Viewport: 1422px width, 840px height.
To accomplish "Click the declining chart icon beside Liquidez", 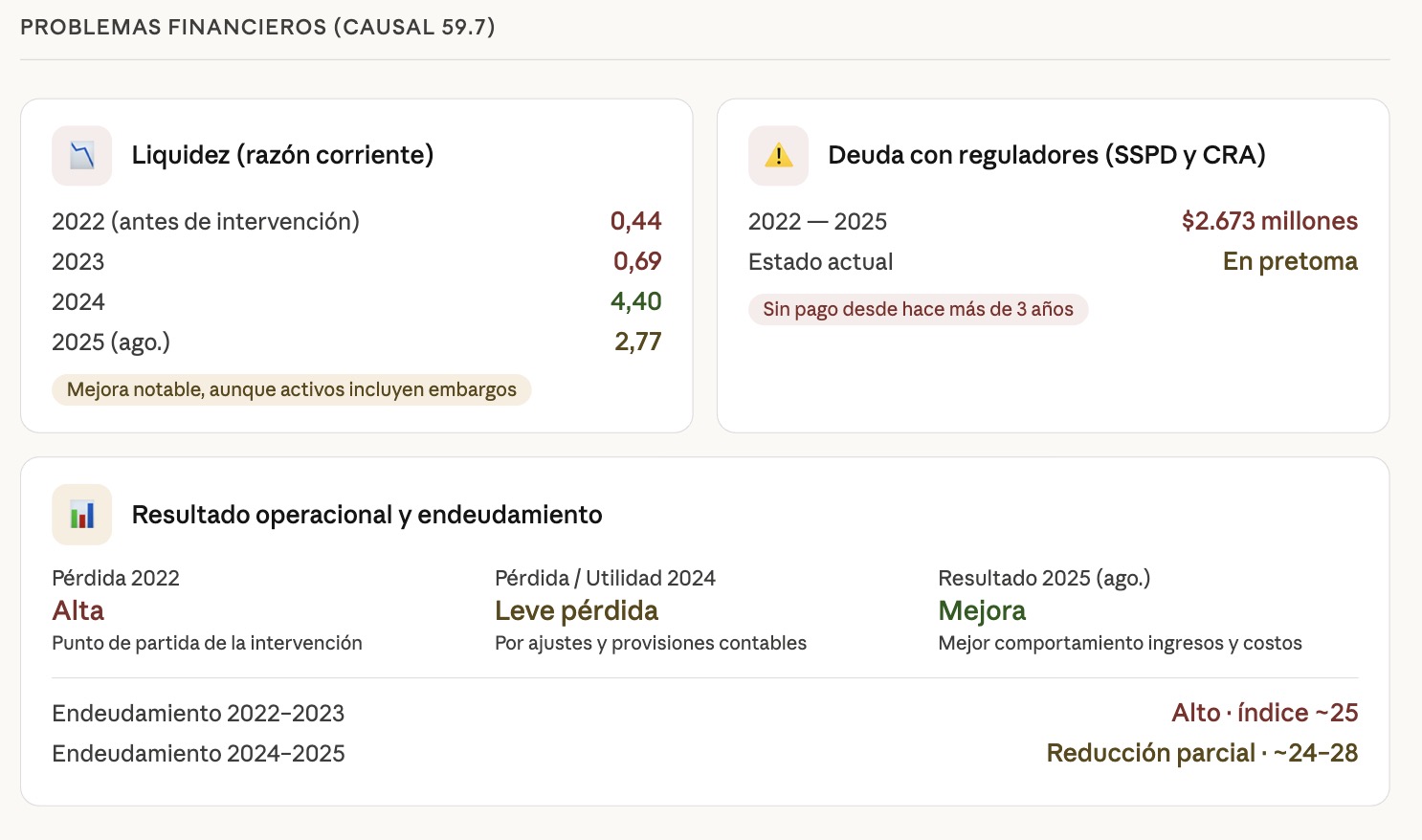I will (82, 155).
